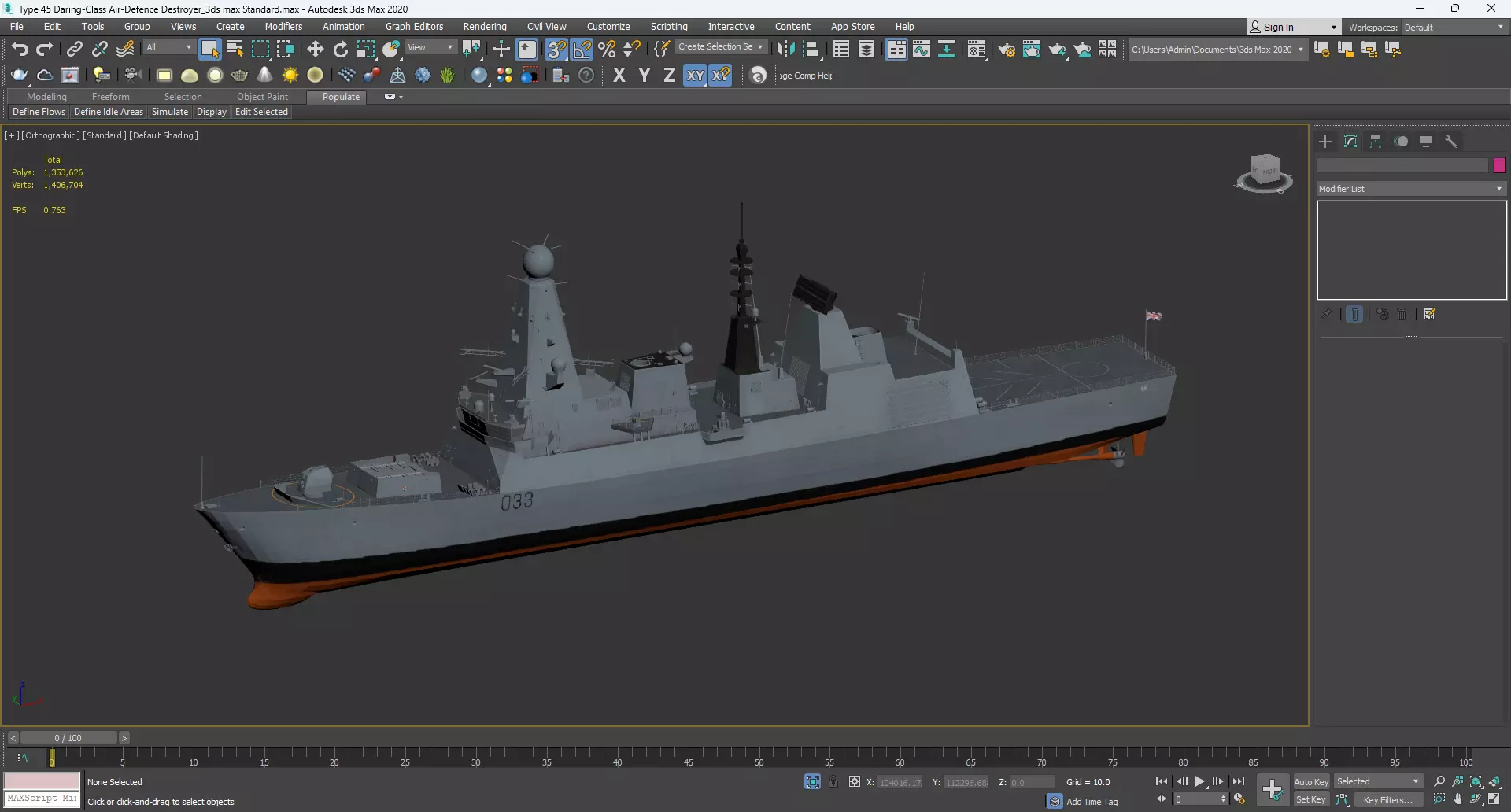The image size is (1511, 812).
Task: Undo the last action
Action: click(20, 50)
